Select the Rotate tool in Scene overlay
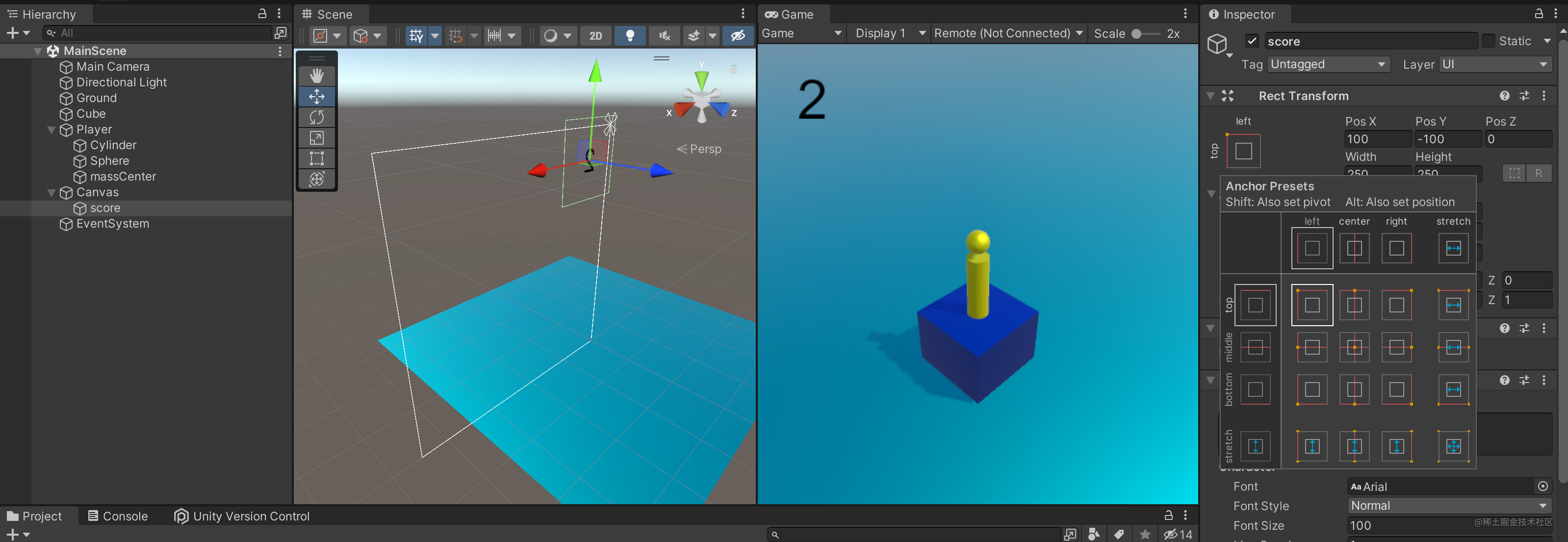This screenshot has height=542, width=1568. 316,117
